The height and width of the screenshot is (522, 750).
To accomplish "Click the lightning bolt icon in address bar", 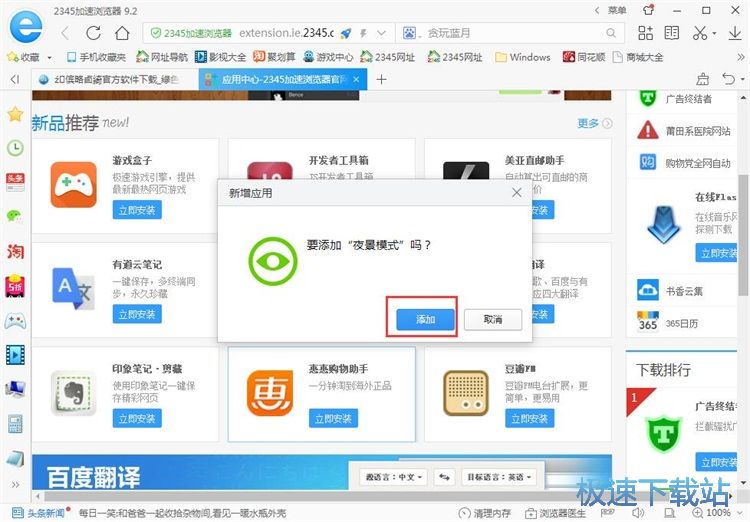I will [364, 33].
